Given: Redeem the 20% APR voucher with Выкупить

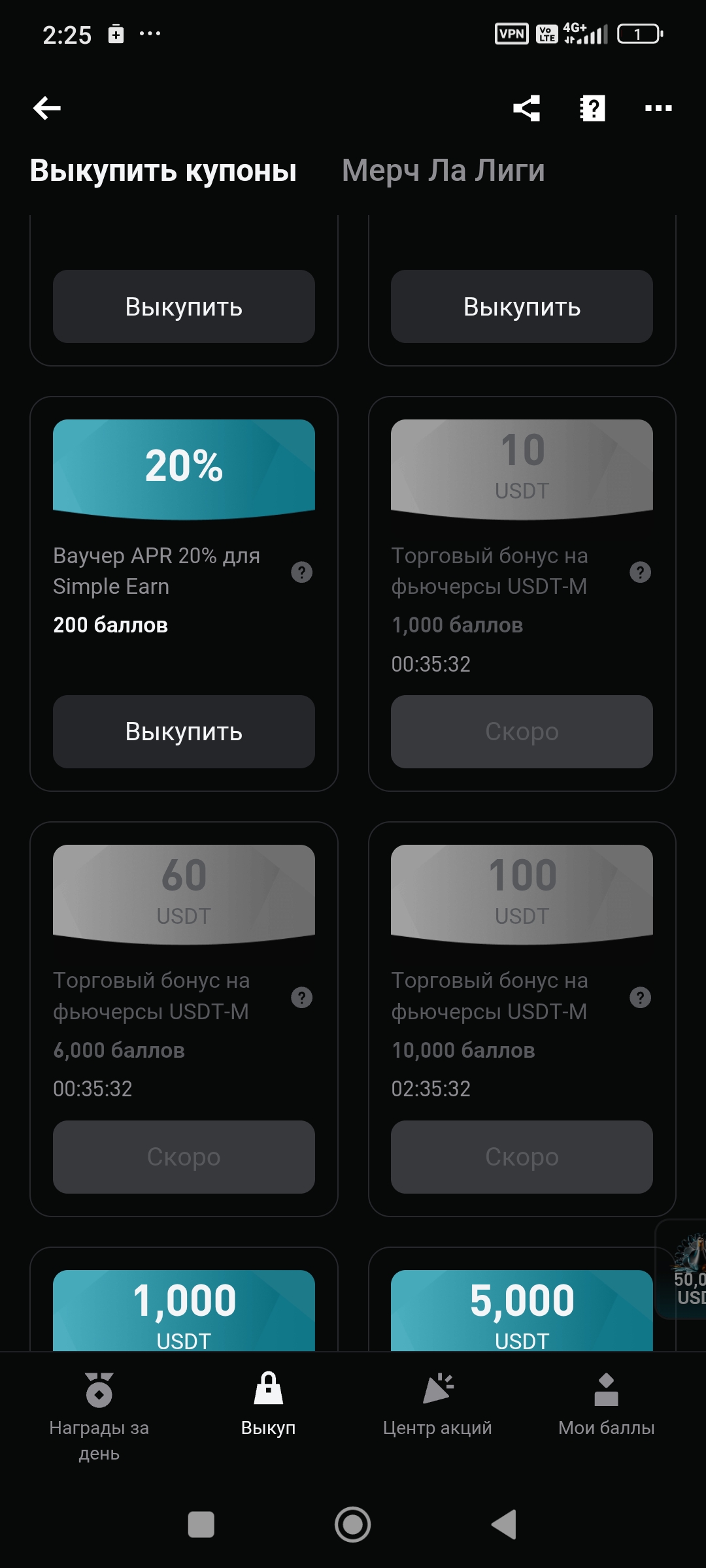Looking at the screenshot, I should coord(184,732).
